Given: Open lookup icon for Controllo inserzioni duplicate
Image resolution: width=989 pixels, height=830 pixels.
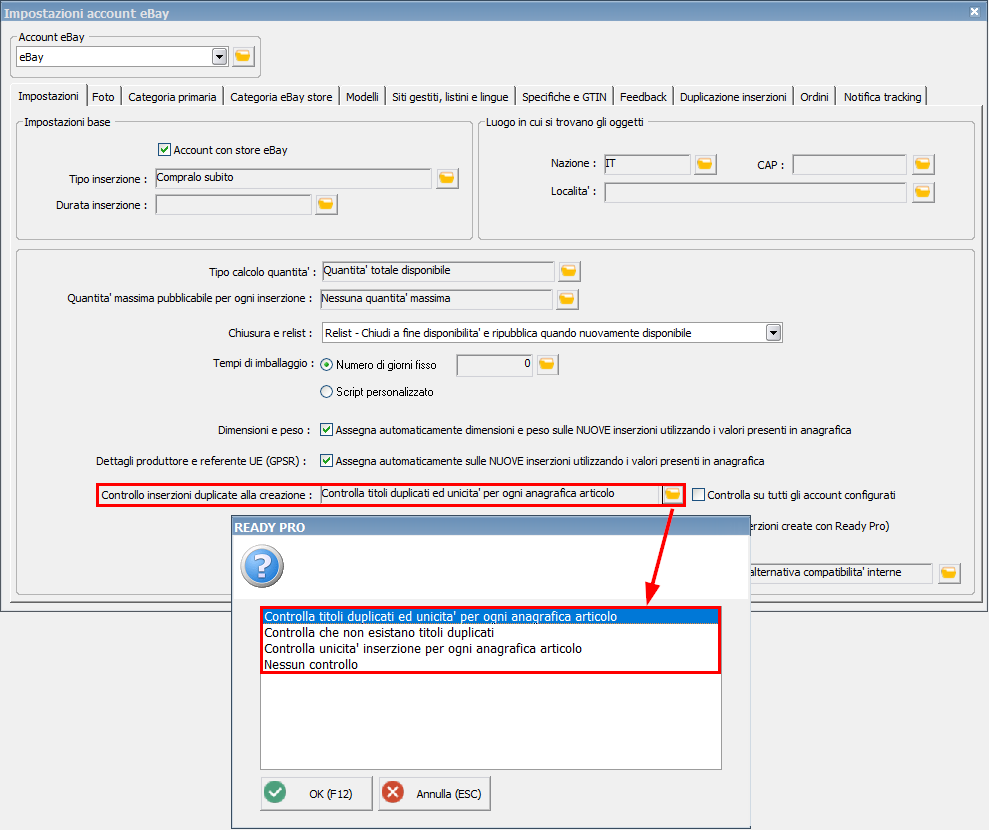Looking at the screenshot, I should [672, 494].
